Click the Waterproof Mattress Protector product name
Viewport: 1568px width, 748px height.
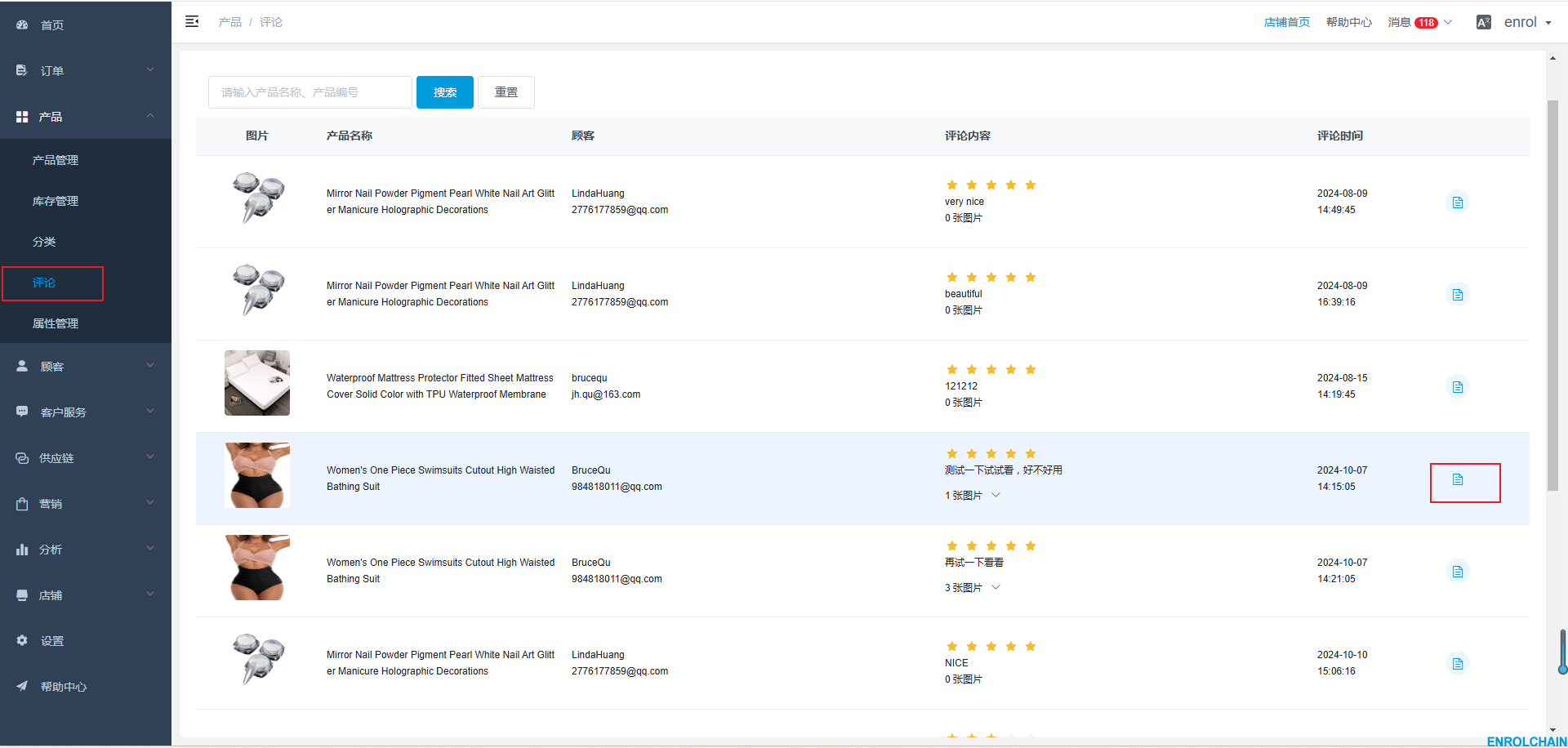coord(440,386)
